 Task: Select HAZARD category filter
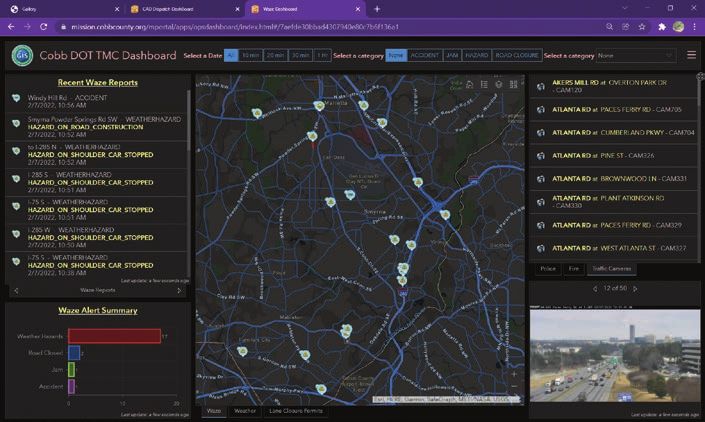coord(477,55)
